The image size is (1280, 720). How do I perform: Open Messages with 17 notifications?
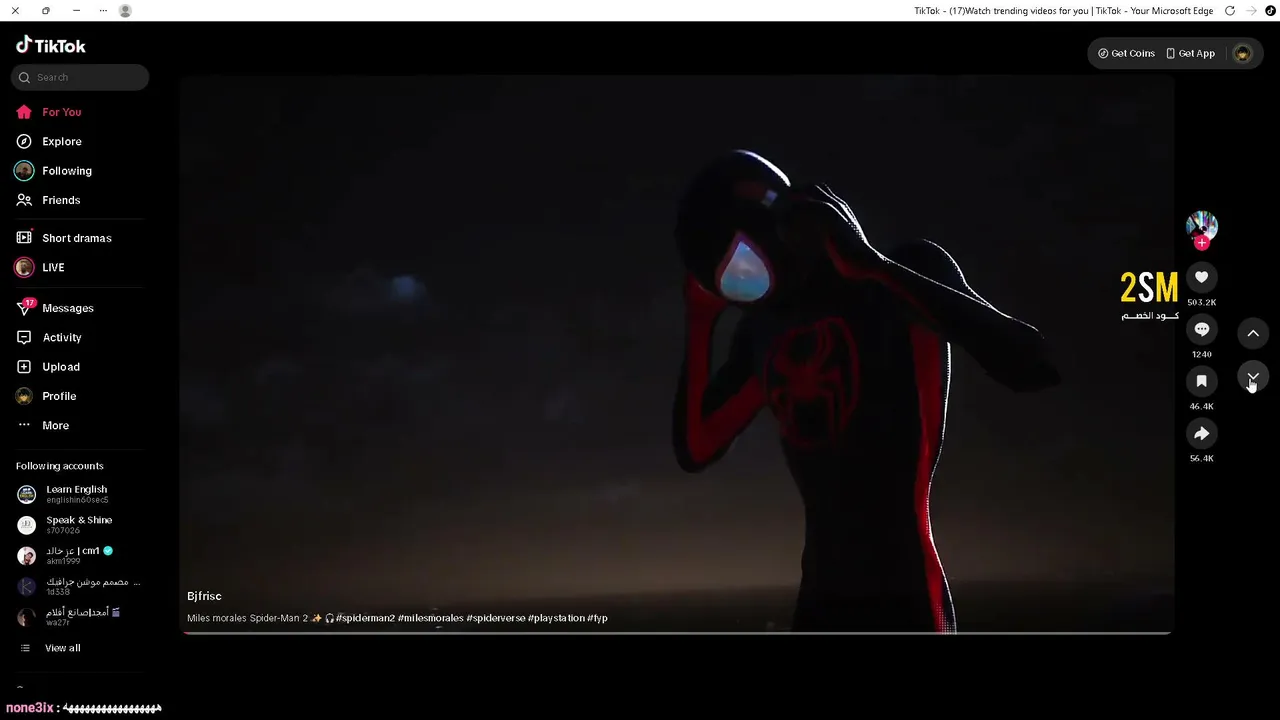(68, 308)
